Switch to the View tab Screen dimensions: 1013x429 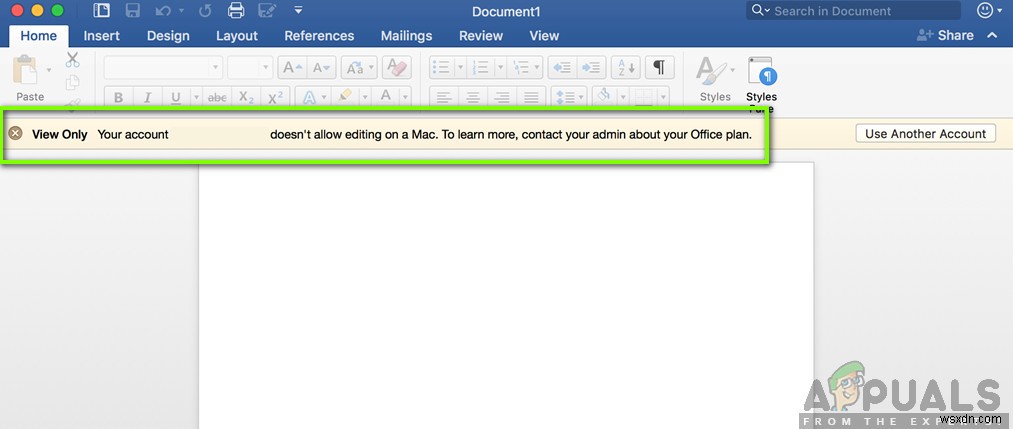[x=545, y=36]
